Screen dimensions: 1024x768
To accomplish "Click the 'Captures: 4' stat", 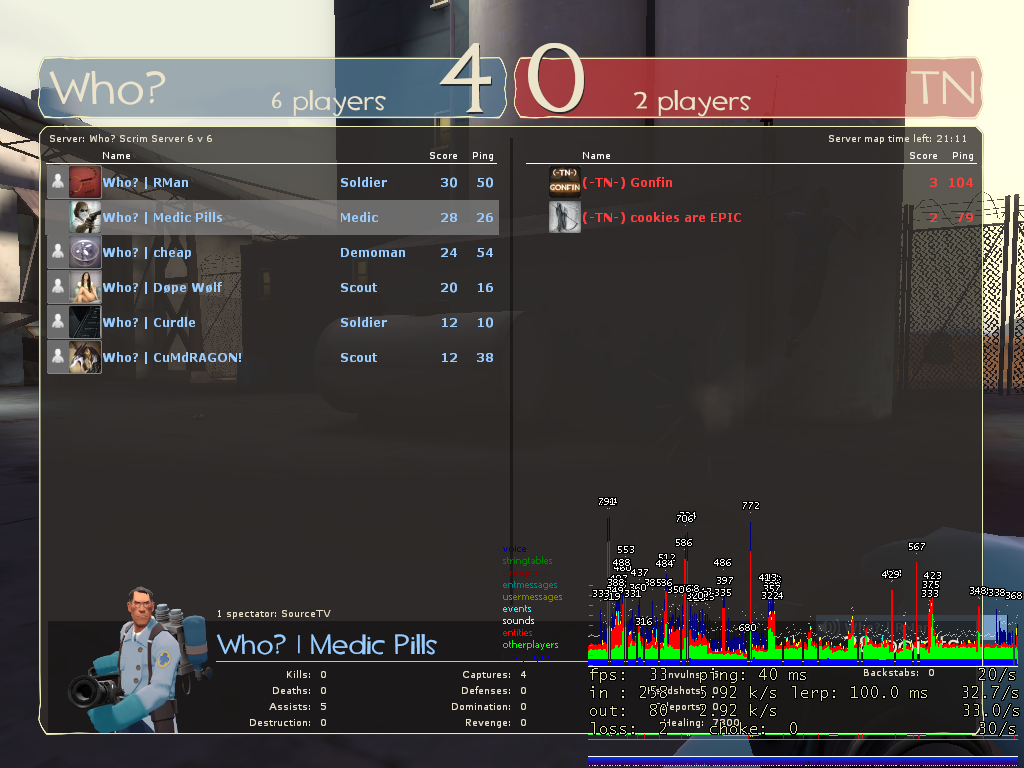I will (x=494, y=675).
